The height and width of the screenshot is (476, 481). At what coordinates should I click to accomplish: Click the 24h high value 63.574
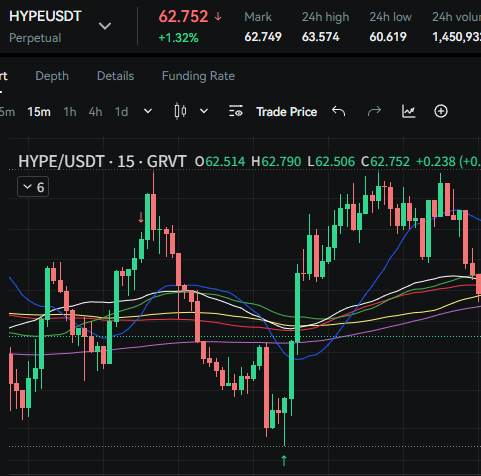pyautogui.click(x=321, y=37)
